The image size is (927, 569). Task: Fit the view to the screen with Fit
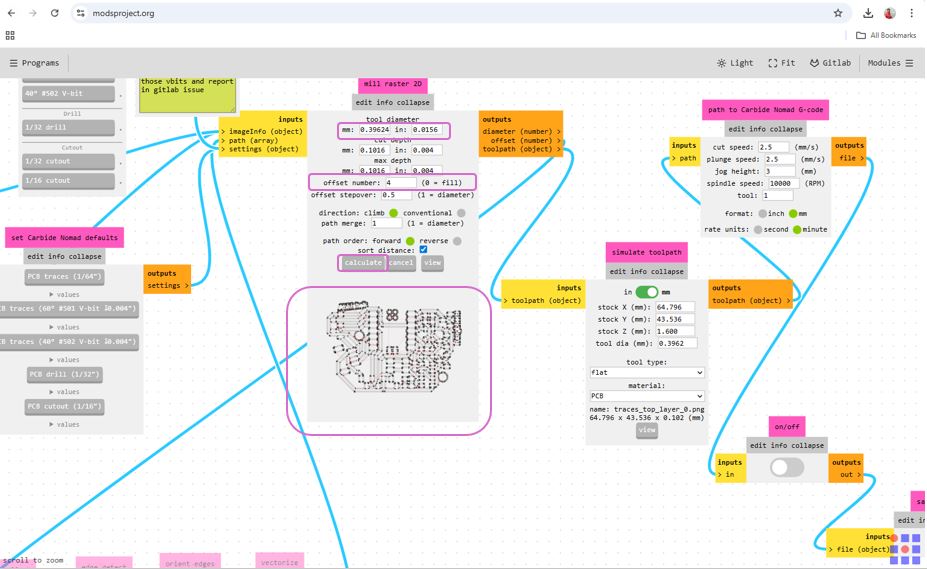coord(782,63)
